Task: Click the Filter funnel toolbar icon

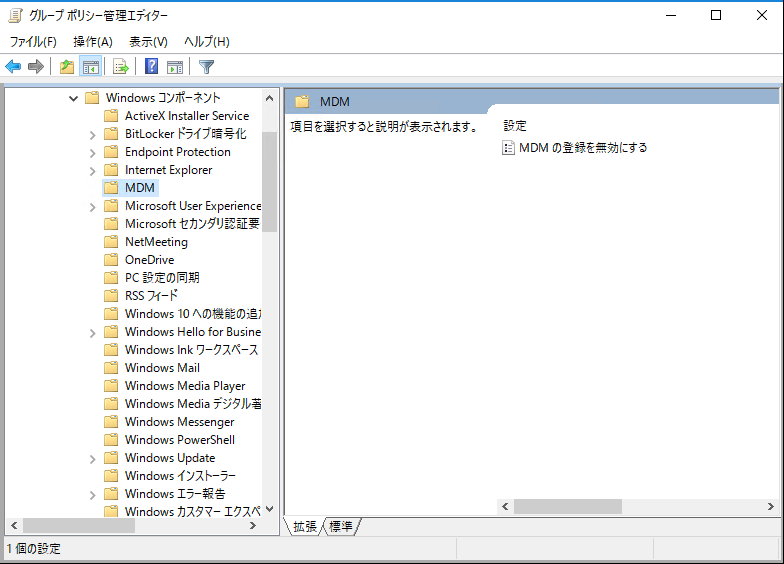Action: [x=206, y=66]
